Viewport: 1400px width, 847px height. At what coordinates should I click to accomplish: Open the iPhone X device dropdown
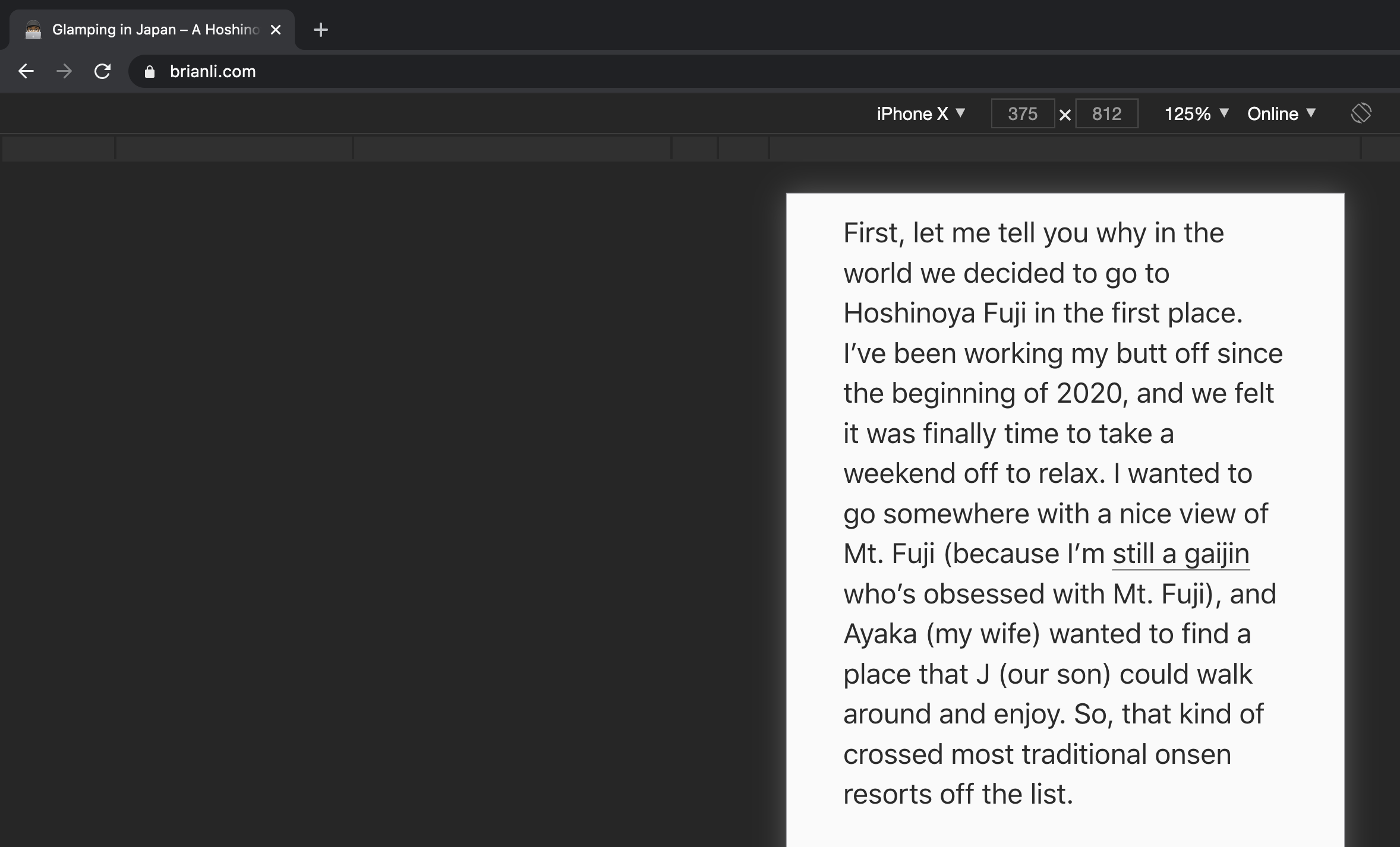[920, 113]
